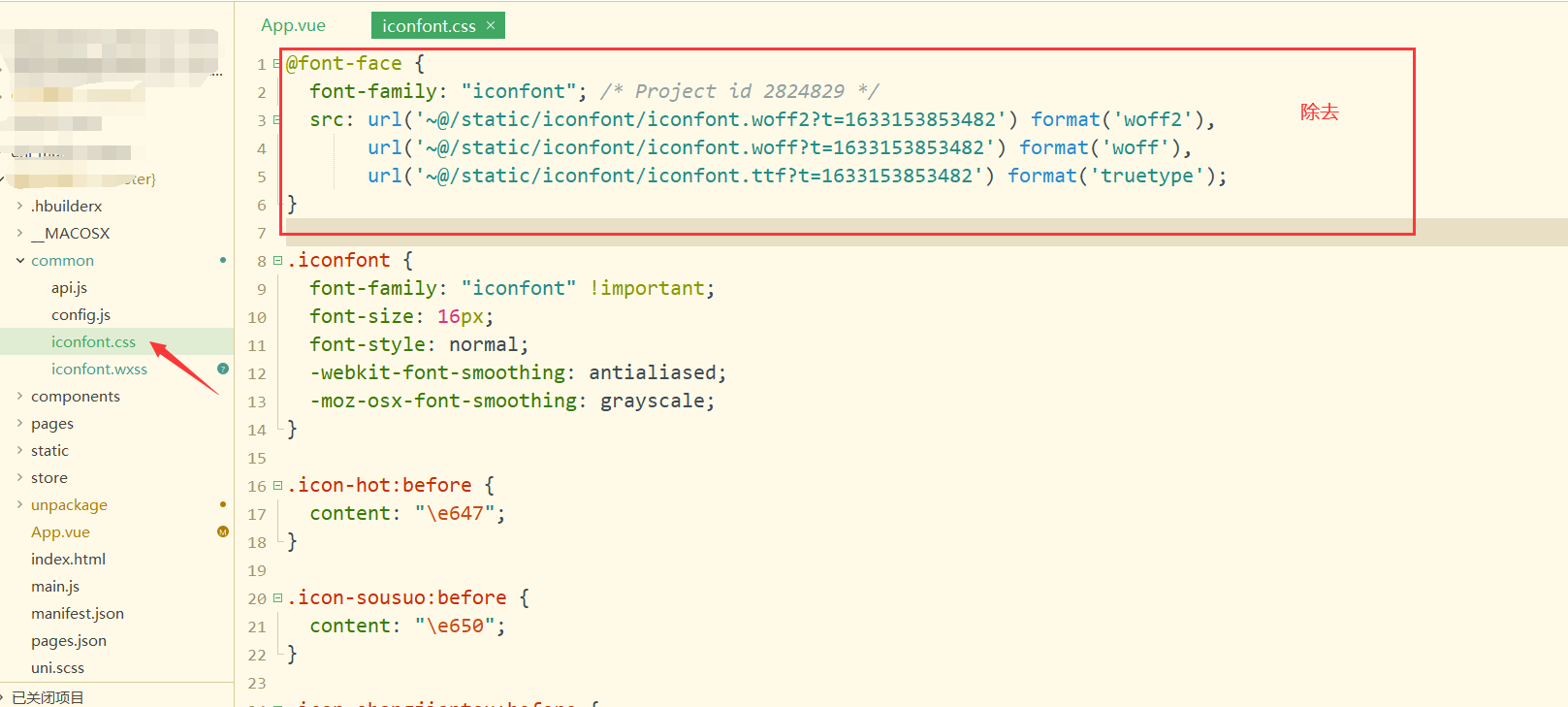Click the -moz-osx-font-smoothing: grayscale line
This screenshot has height=707, width=1568.
click(x=512, y=401)
